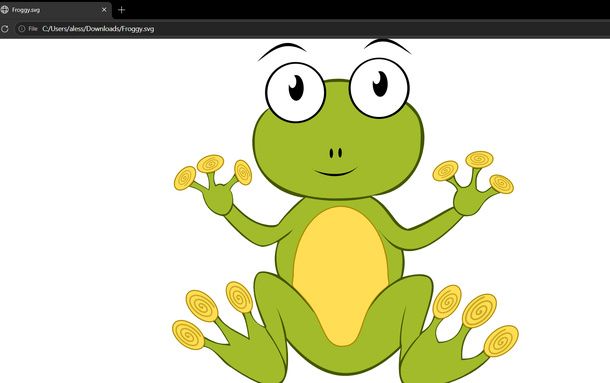Click the globe favicon on Froggy.svg tab
This screenshot has width=610, height=383.
(5, 10)
